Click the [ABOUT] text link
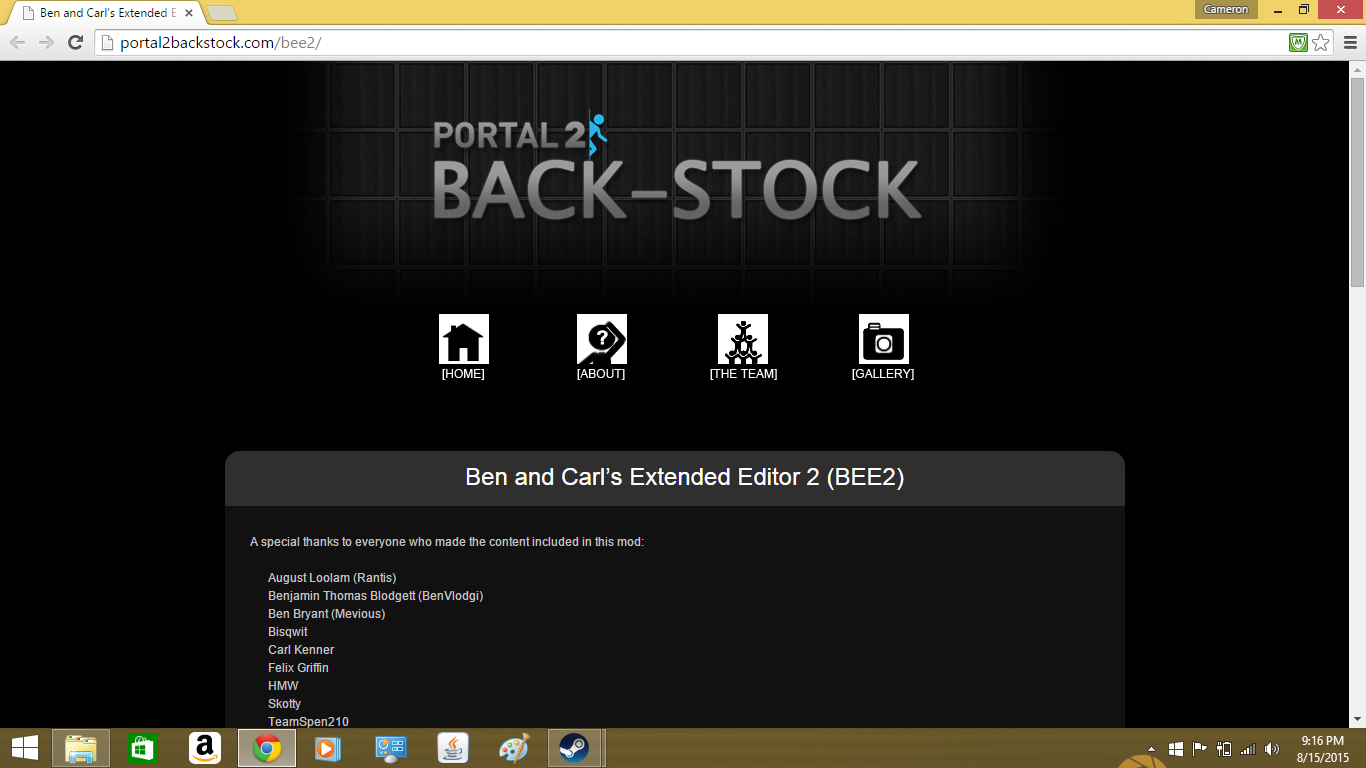 point(601,374)
